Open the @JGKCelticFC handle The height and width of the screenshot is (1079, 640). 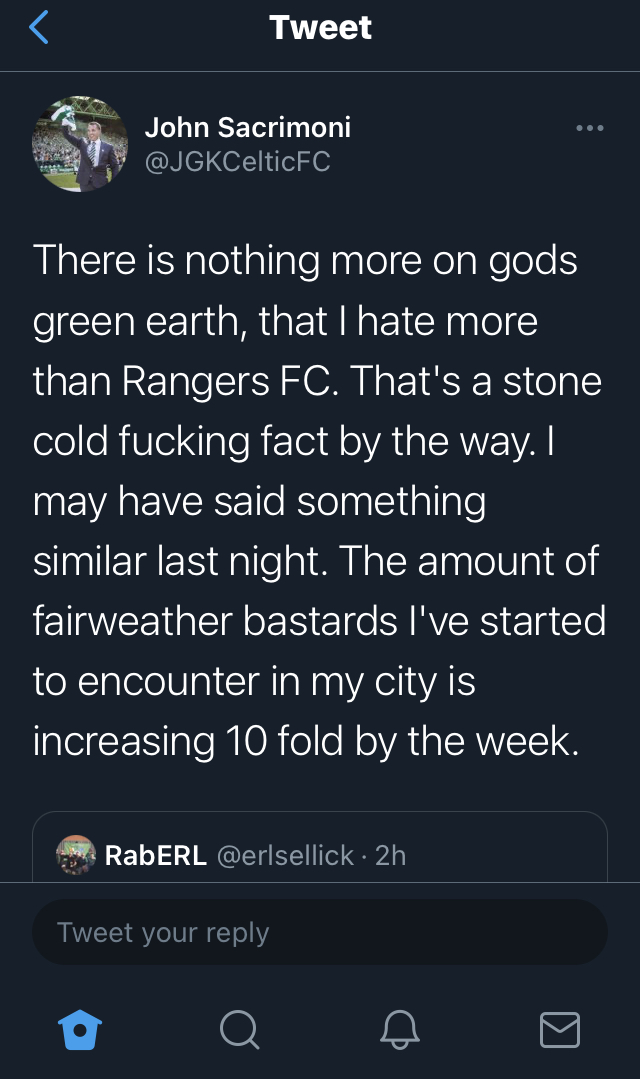pos(237,161)
